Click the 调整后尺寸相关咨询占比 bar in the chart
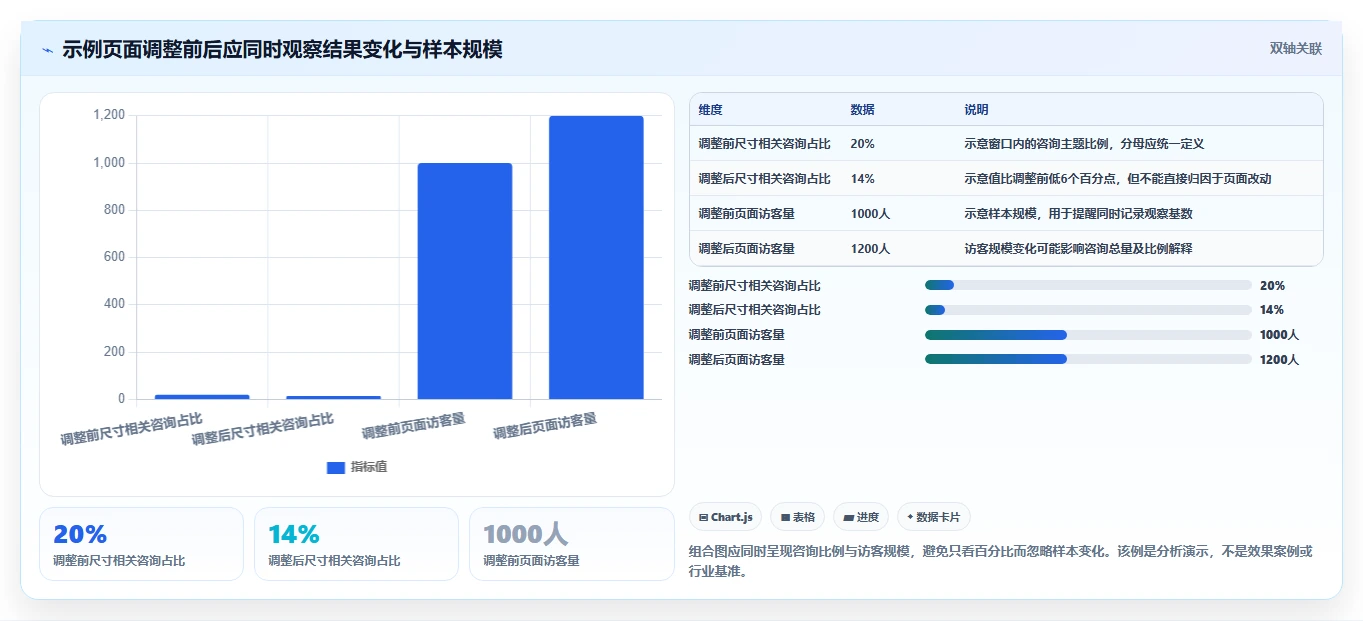 point(333,398)
